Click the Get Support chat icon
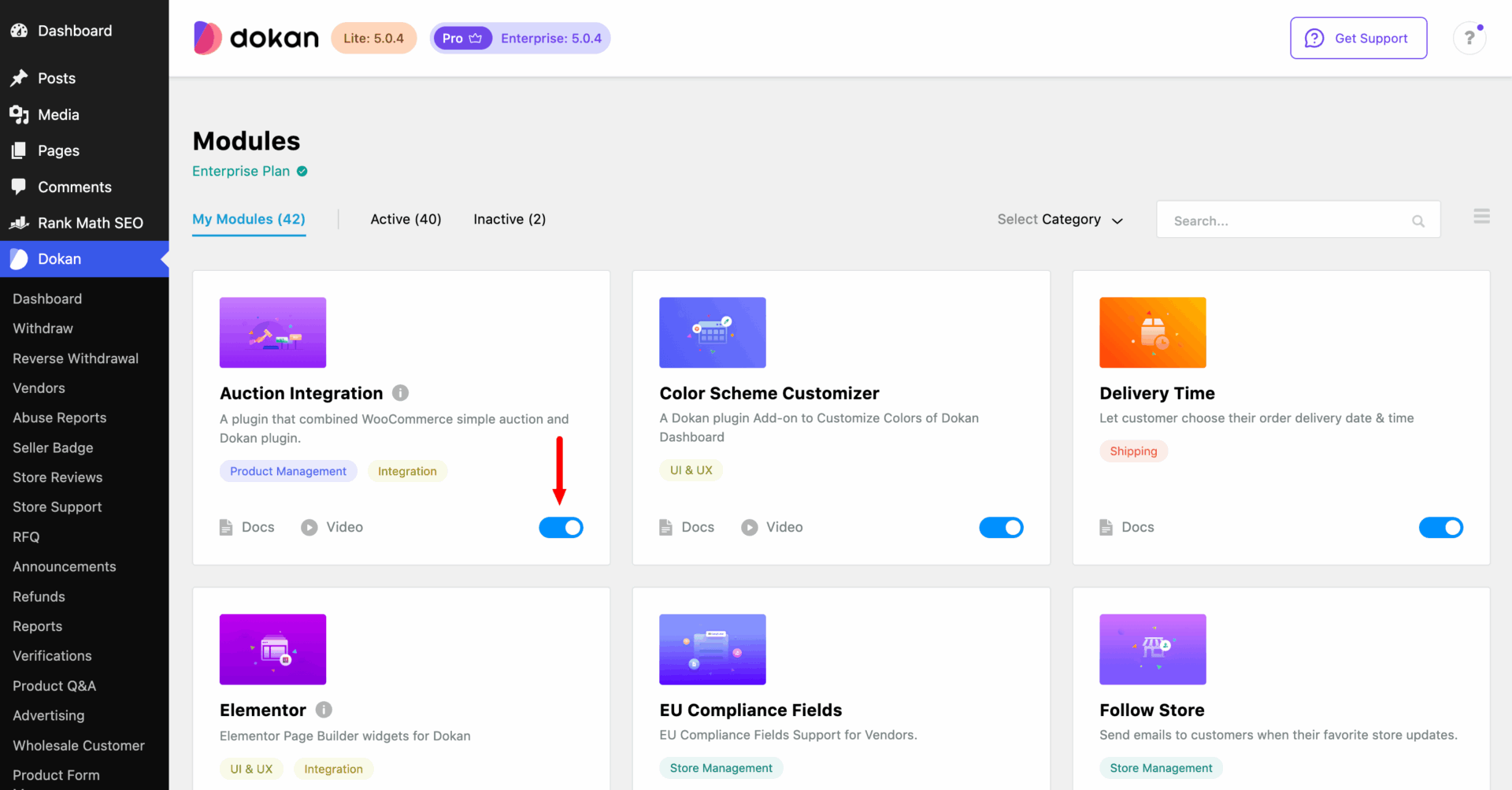This screenshot has height=790, width=1512. [x=1314, y=38]
